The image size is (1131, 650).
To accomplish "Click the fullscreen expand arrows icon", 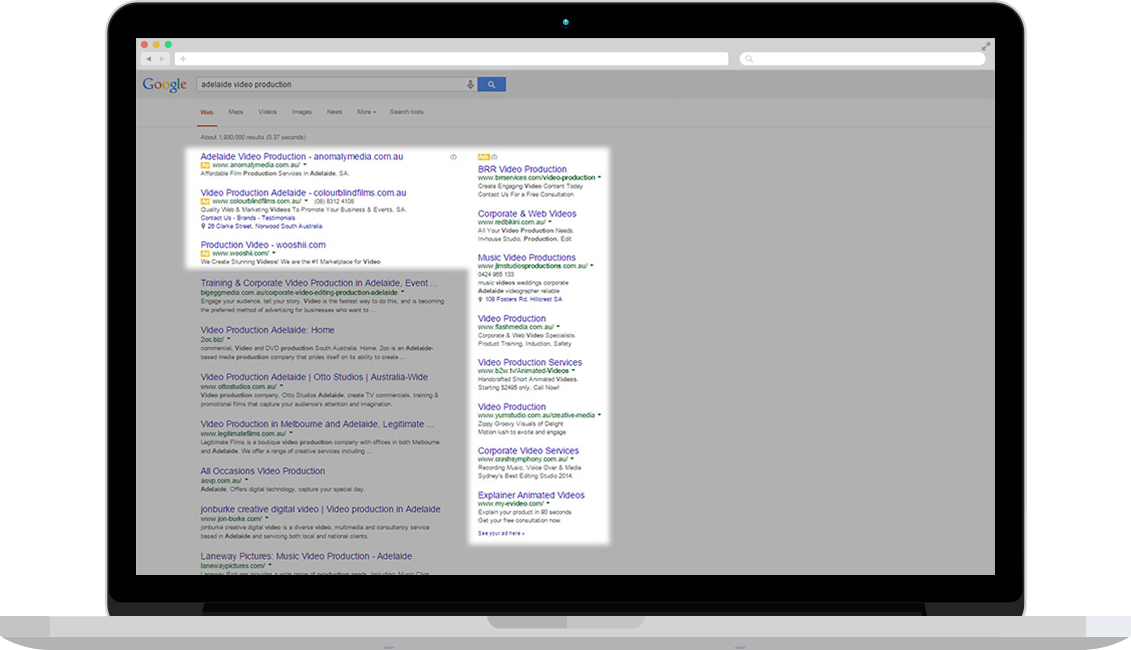I will pos(985,46).
